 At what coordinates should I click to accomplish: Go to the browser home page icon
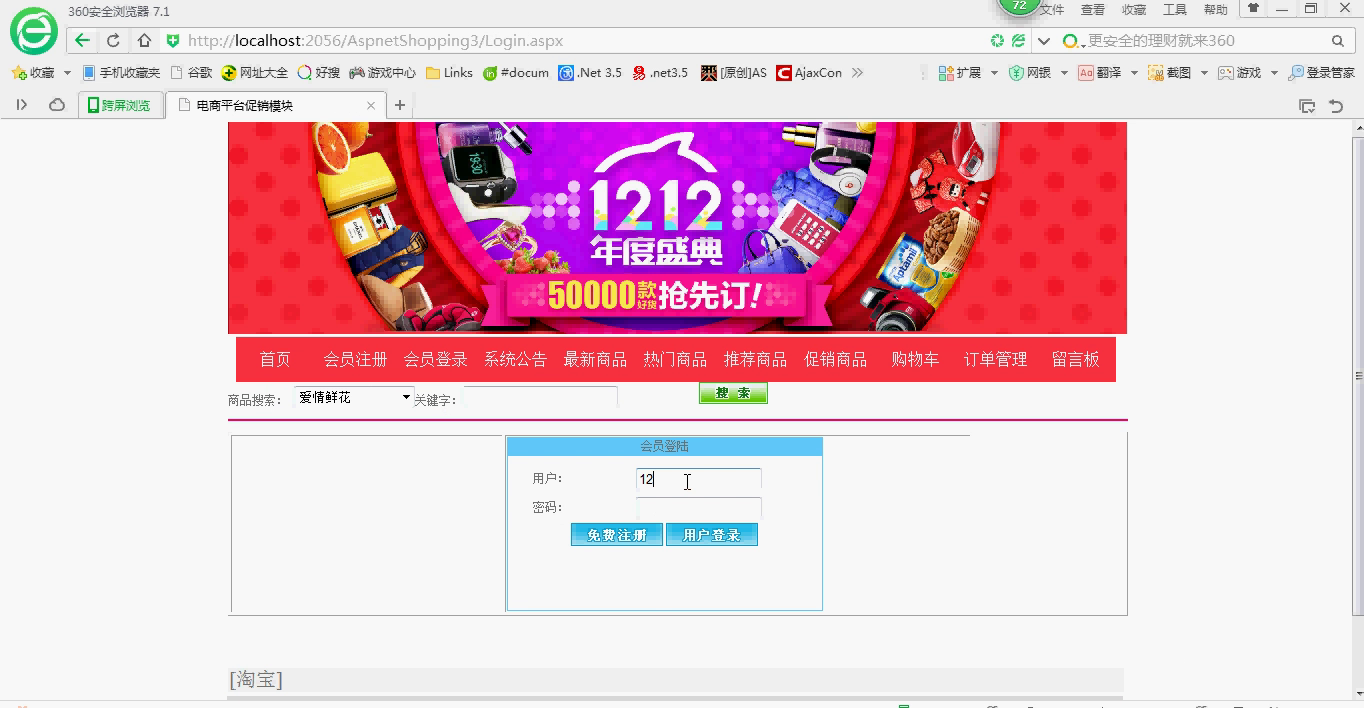tap(144, 41)
